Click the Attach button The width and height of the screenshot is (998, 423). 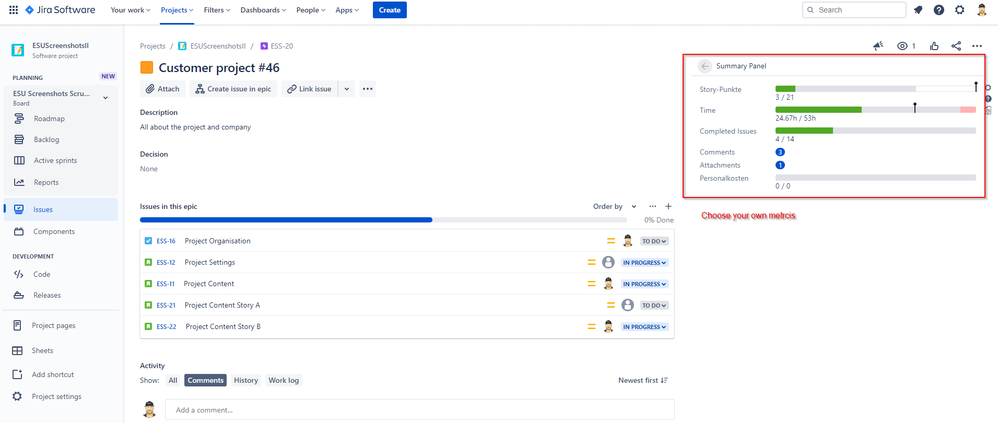[x=163, y=89]
